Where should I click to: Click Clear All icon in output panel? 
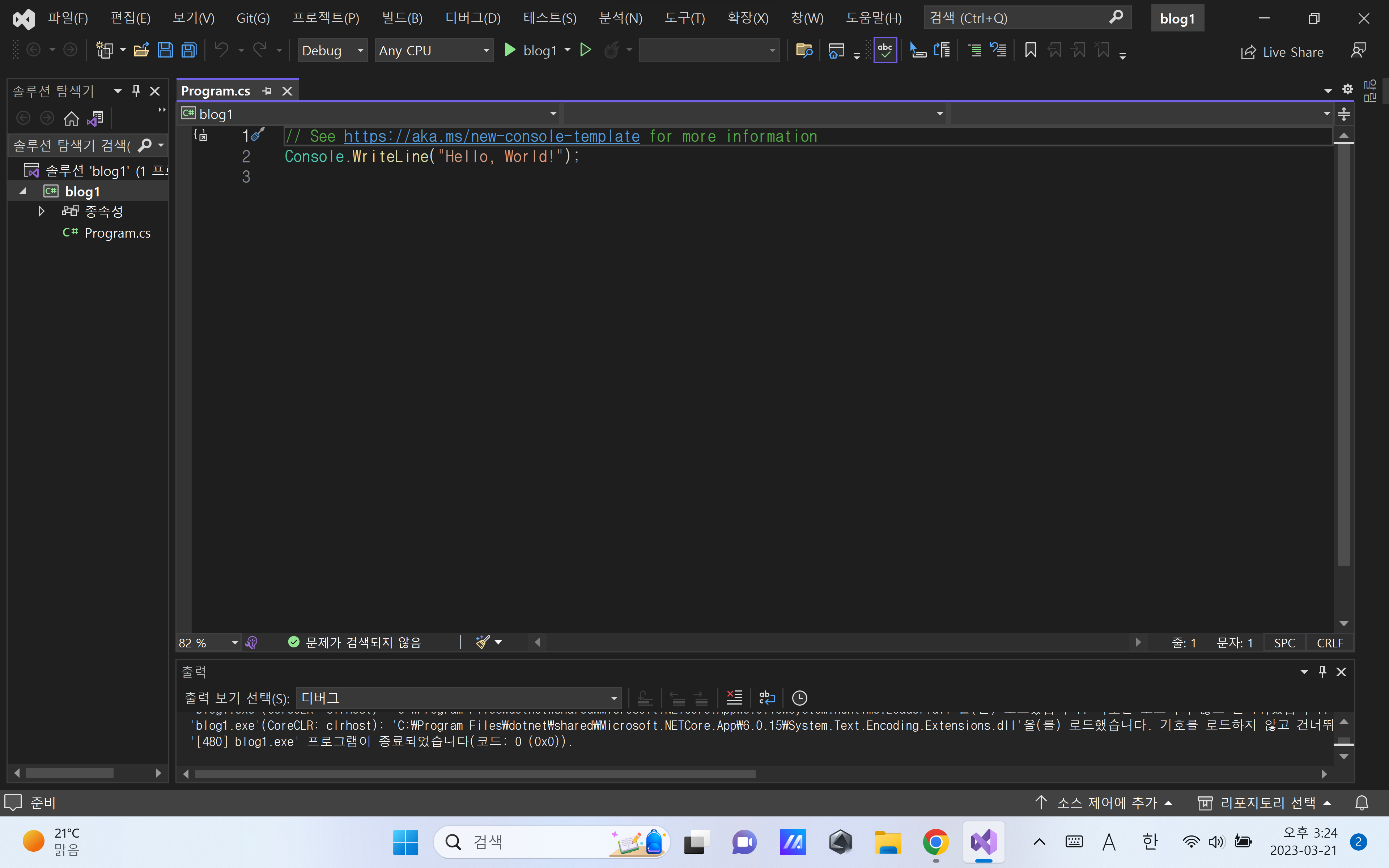tap(734, 698)
